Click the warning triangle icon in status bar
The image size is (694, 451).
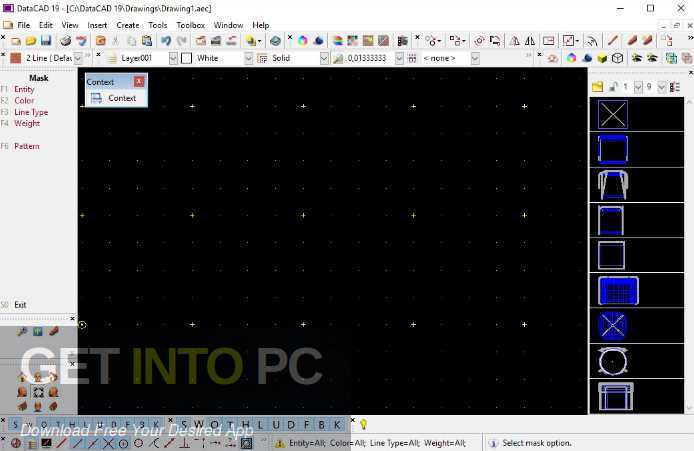(280, 443)
